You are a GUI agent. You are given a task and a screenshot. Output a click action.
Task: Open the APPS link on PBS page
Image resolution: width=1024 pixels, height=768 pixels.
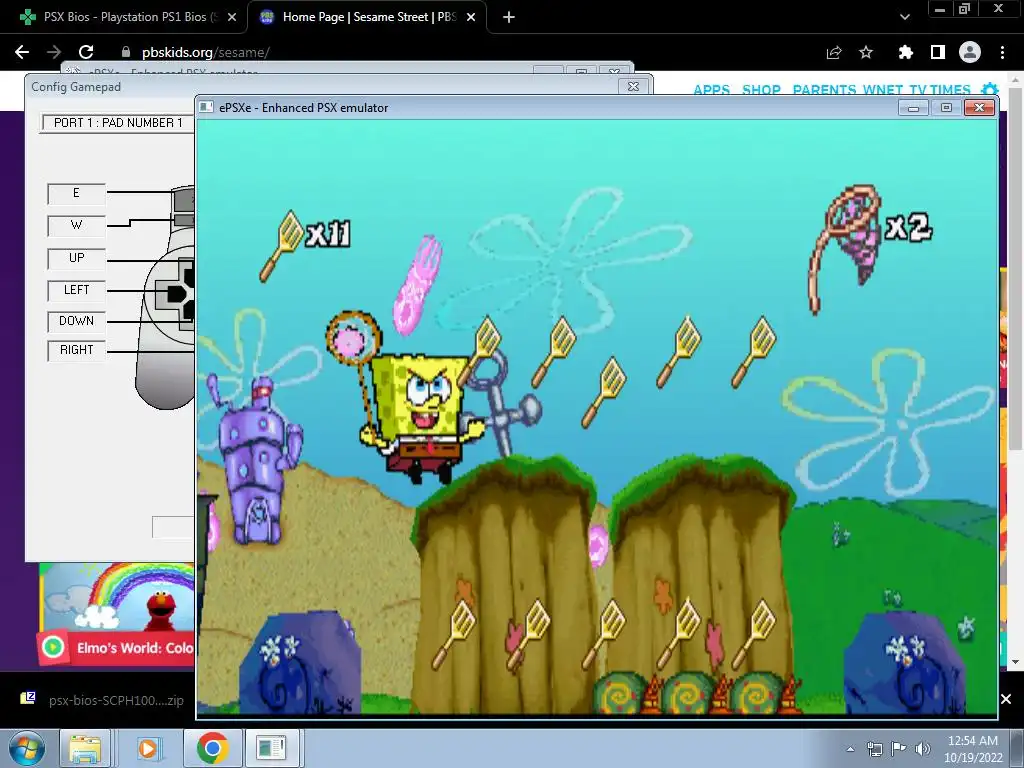pos(711,89)
